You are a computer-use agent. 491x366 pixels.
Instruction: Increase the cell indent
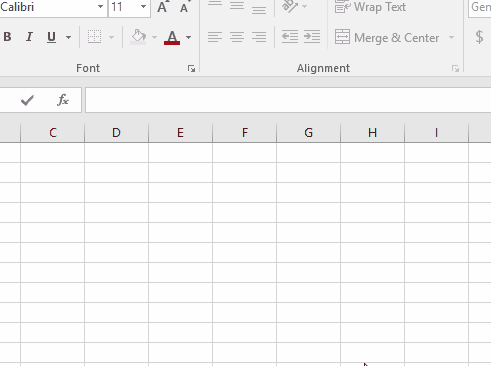[x=312, y=37]
